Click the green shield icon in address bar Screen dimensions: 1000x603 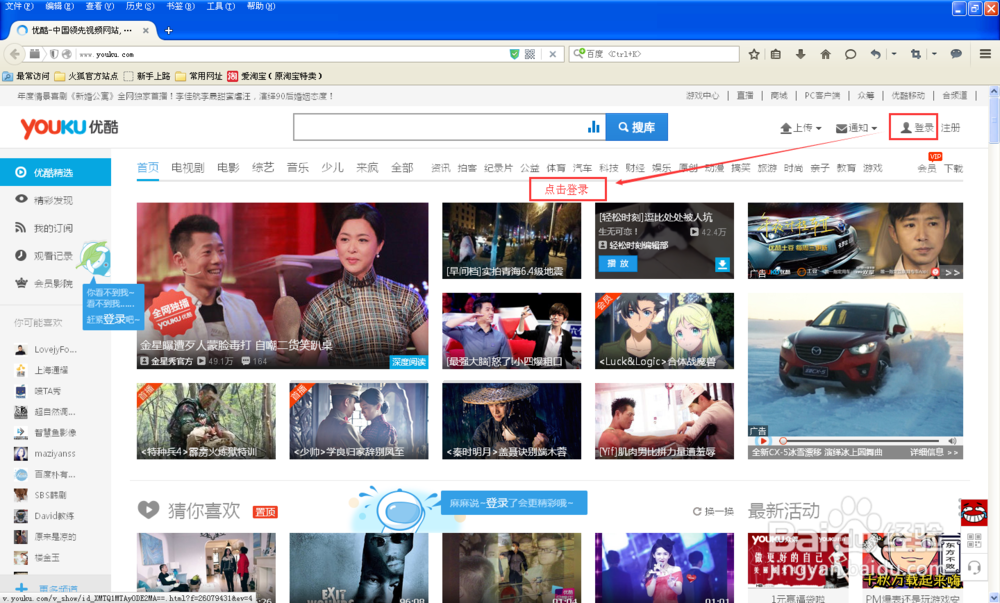[x=514, y=54]
